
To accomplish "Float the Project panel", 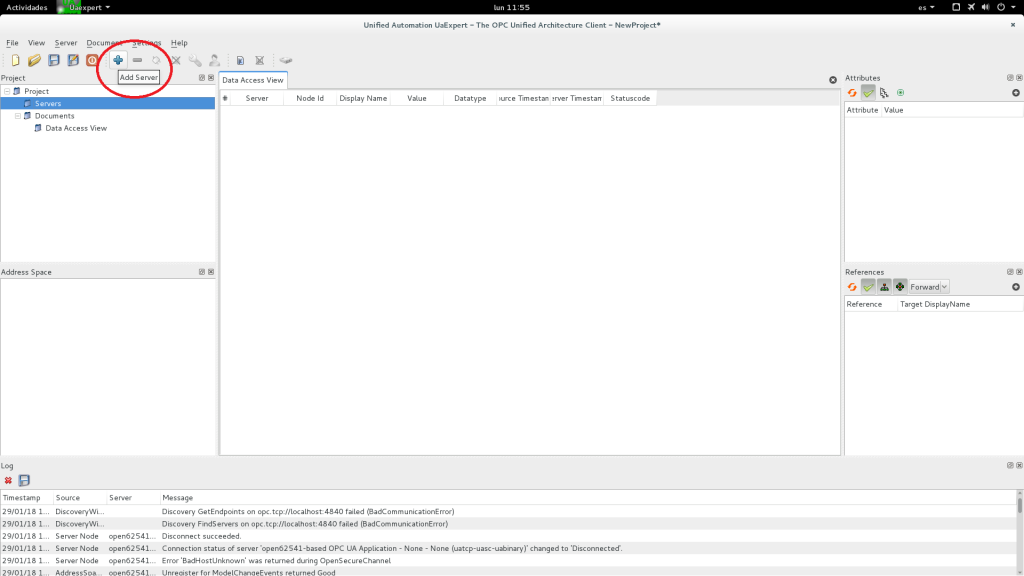I will tap(202, 78).
